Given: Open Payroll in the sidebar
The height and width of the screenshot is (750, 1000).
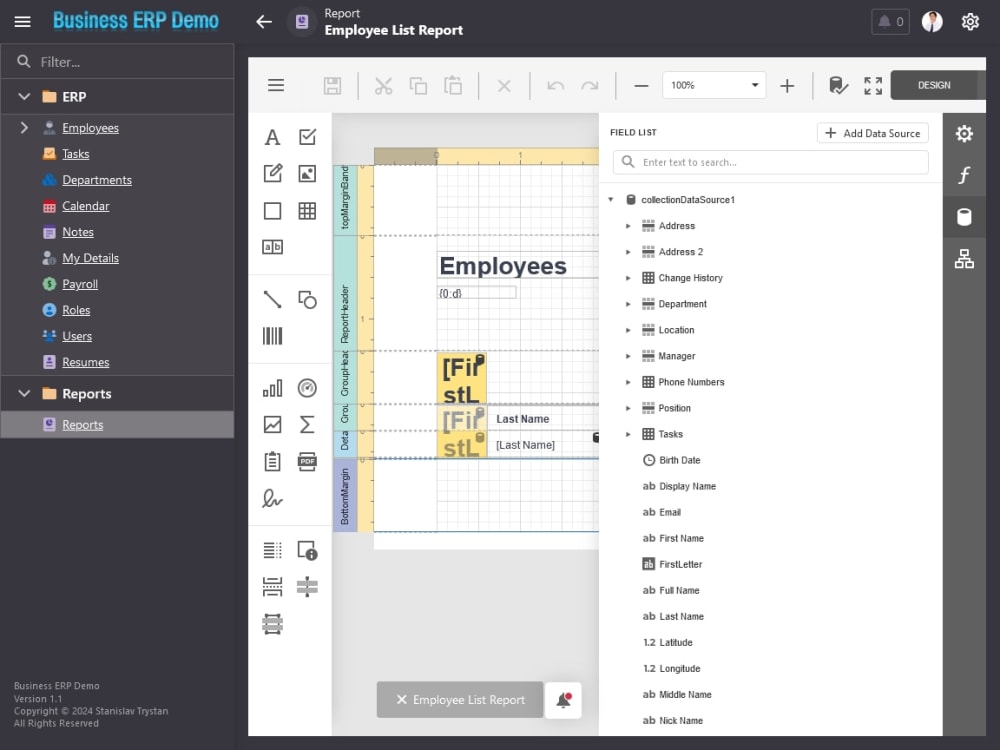Looking at the screenshot, I should click(x=80, y=284).
